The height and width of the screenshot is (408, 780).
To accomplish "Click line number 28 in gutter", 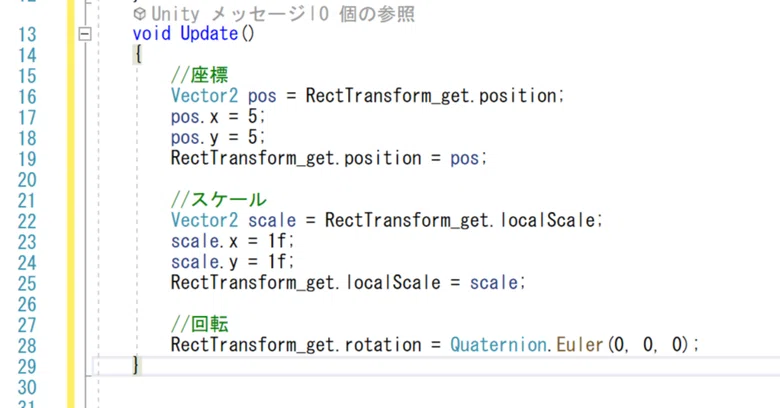I will [27, 346].
